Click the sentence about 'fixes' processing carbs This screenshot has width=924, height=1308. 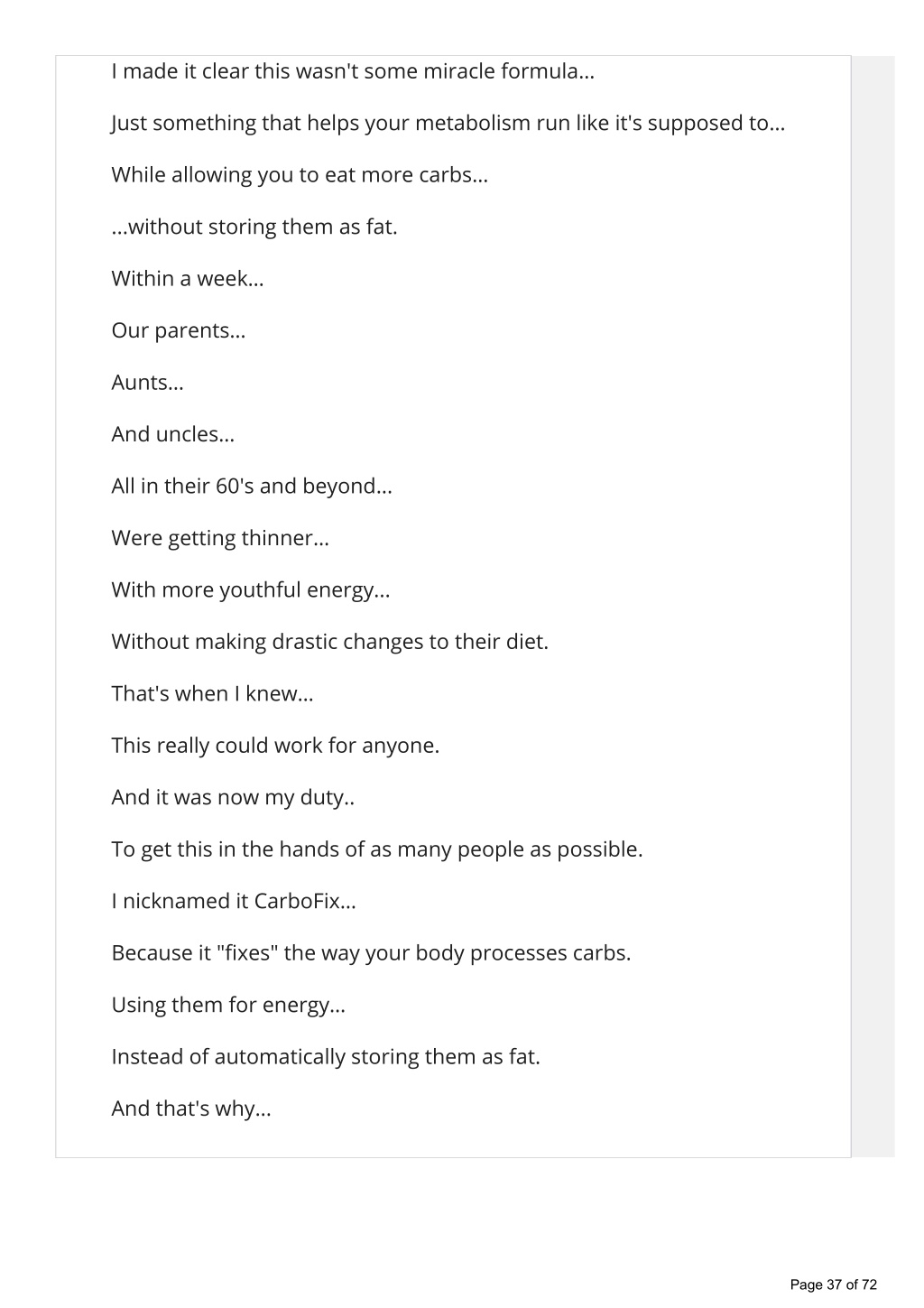(x=371, y=953)
